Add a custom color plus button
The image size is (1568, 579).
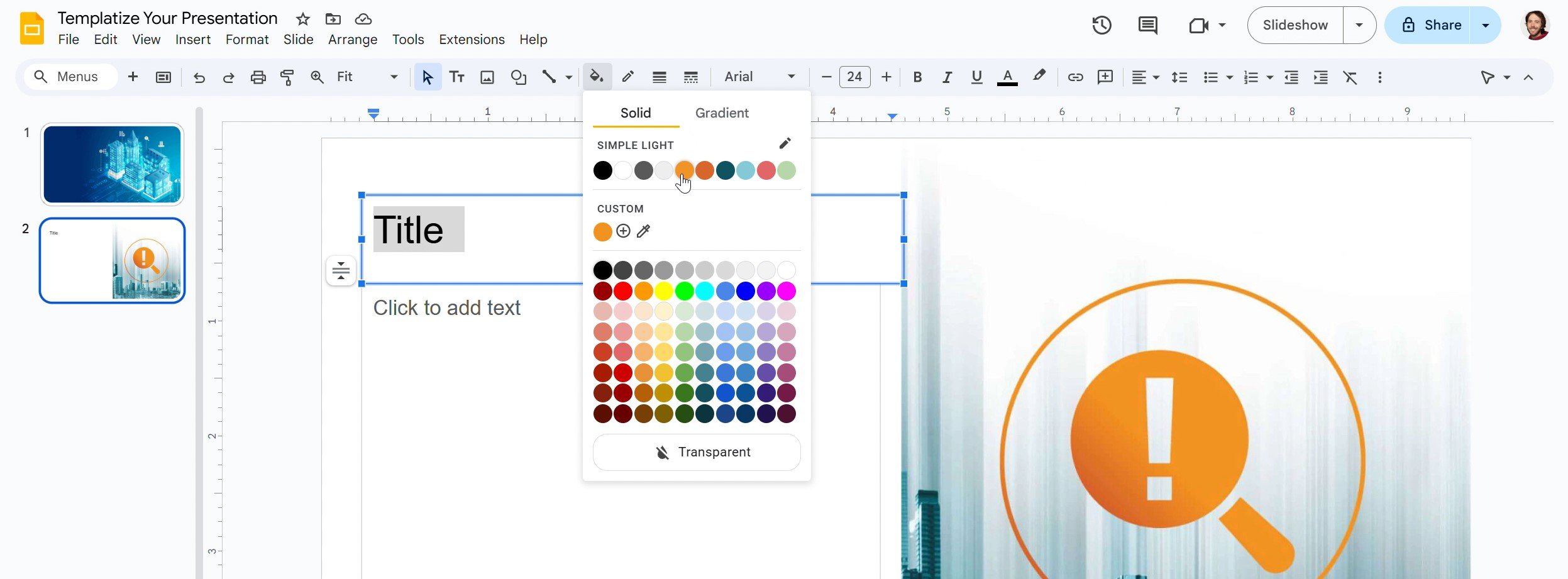point(623,231)
